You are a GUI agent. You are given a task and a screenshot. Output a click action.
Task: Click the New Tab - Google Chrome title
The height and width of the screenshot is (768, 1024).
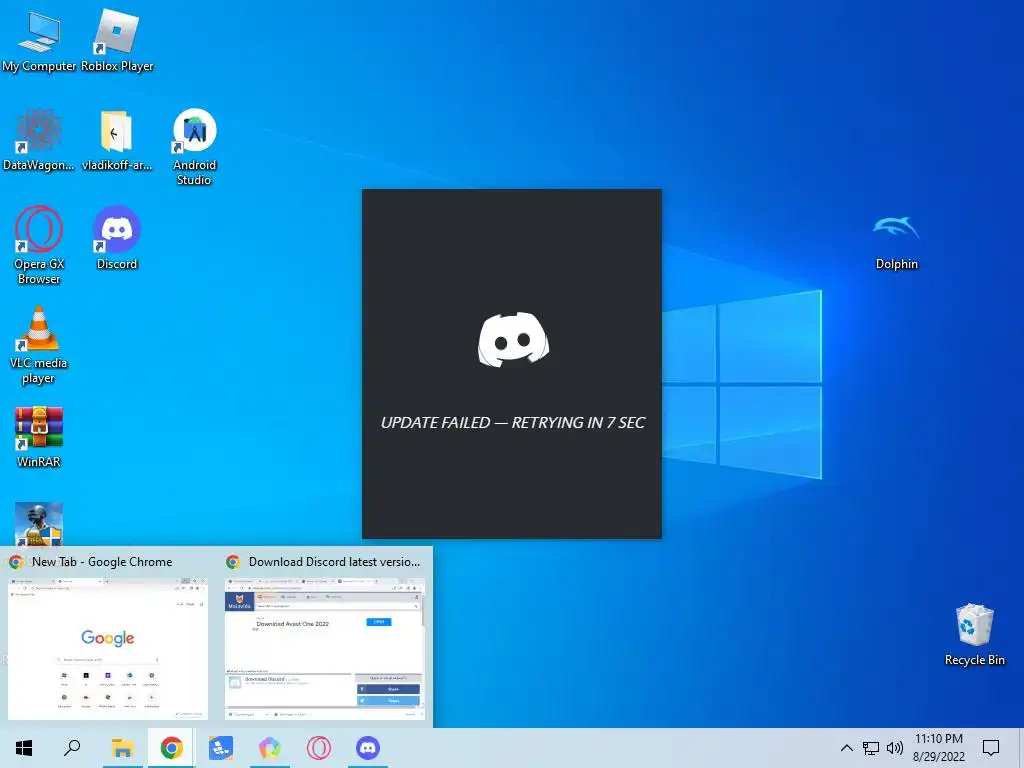(102, 562)
